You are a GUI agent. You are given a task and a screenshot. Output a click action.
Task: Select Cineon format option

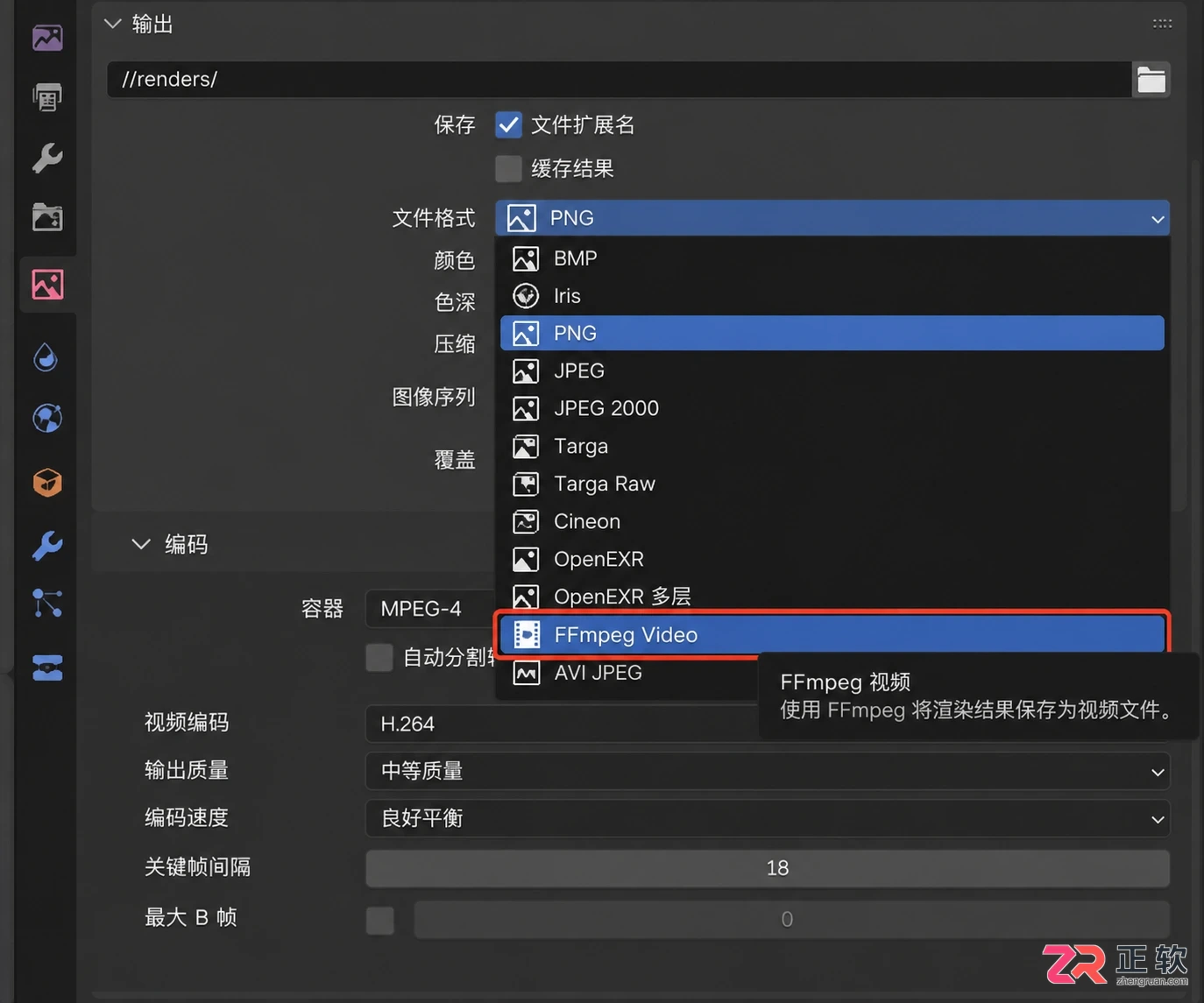click(x=832, y=521)
